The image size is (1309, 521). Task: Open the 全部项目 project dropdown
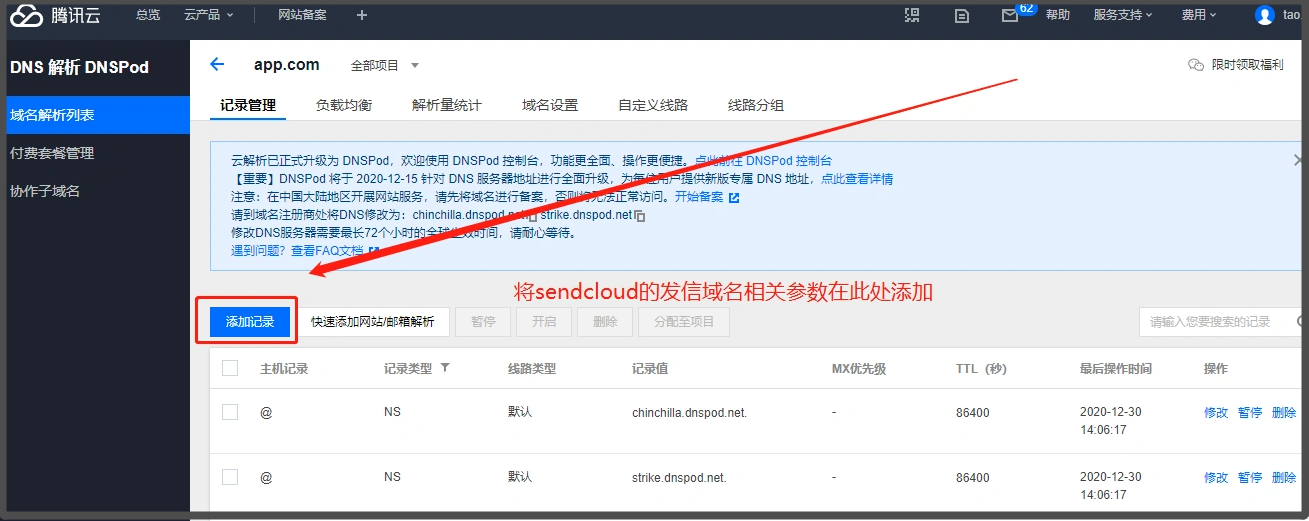385,65
